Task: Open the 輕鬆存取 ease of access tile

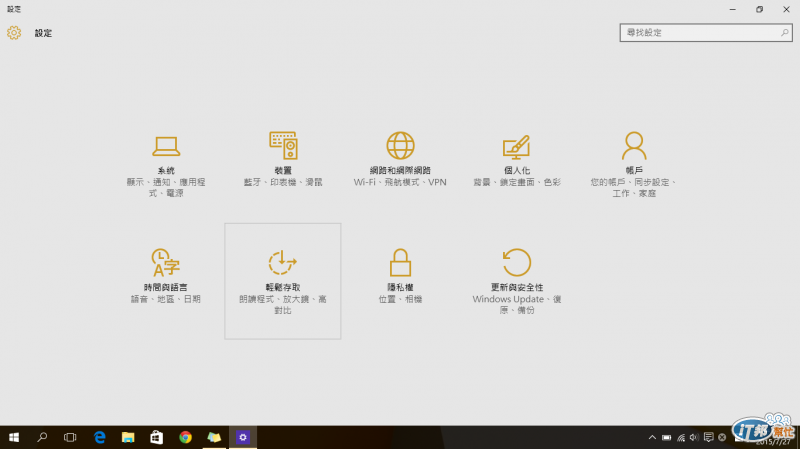Action: (283, 281)
